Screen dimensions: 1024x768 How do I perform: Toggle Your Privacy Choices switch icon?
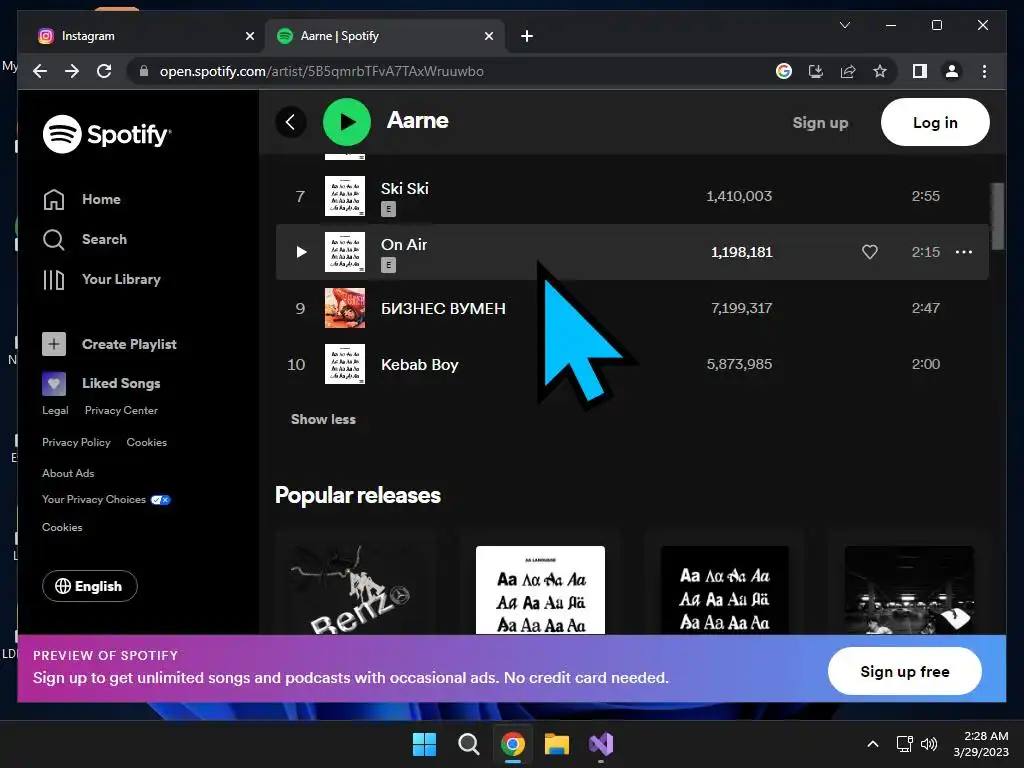click(161, 500)
